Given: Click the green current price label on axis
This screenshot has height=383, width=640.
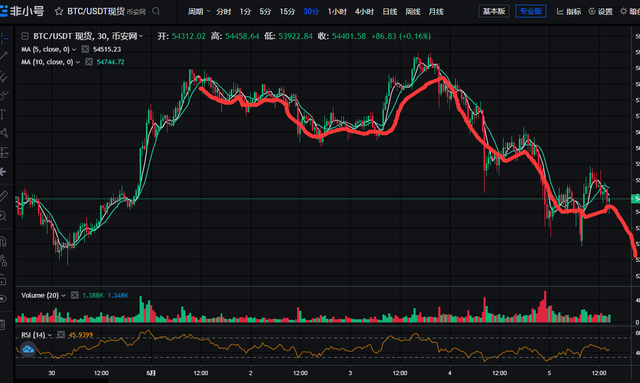Looking at the screenshot, I should coord(636,199).
